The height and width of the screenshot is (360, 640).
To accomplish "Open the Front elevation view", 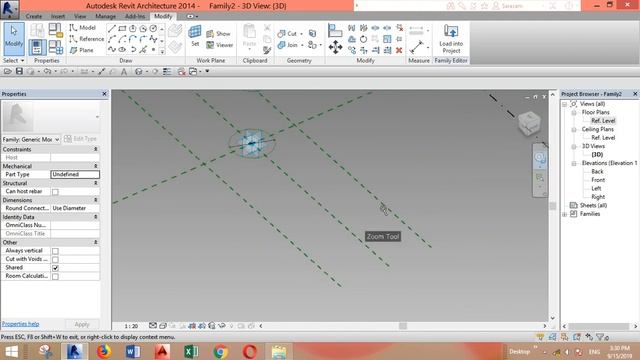I will 598,180.
